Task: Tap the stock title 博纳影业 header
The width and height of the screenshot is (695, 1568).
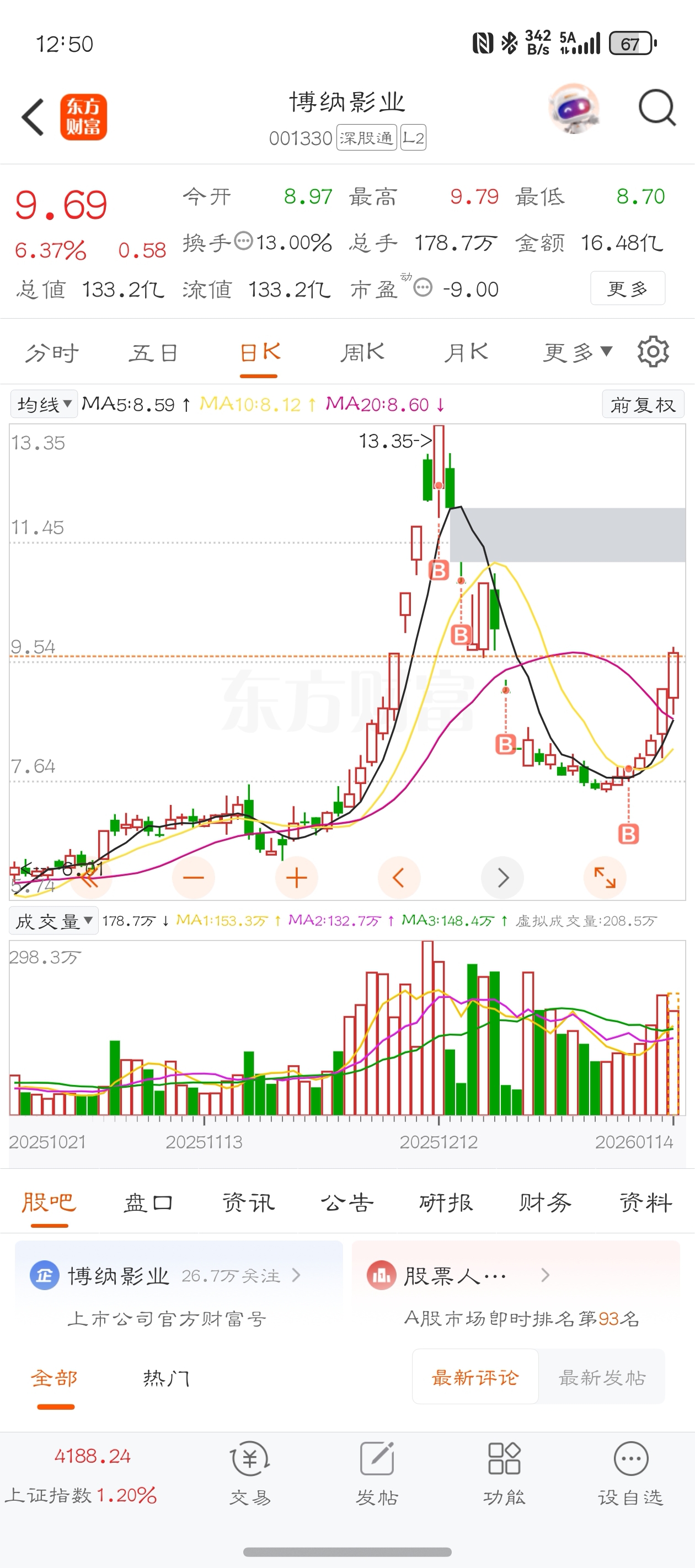Action: [347, 102]
